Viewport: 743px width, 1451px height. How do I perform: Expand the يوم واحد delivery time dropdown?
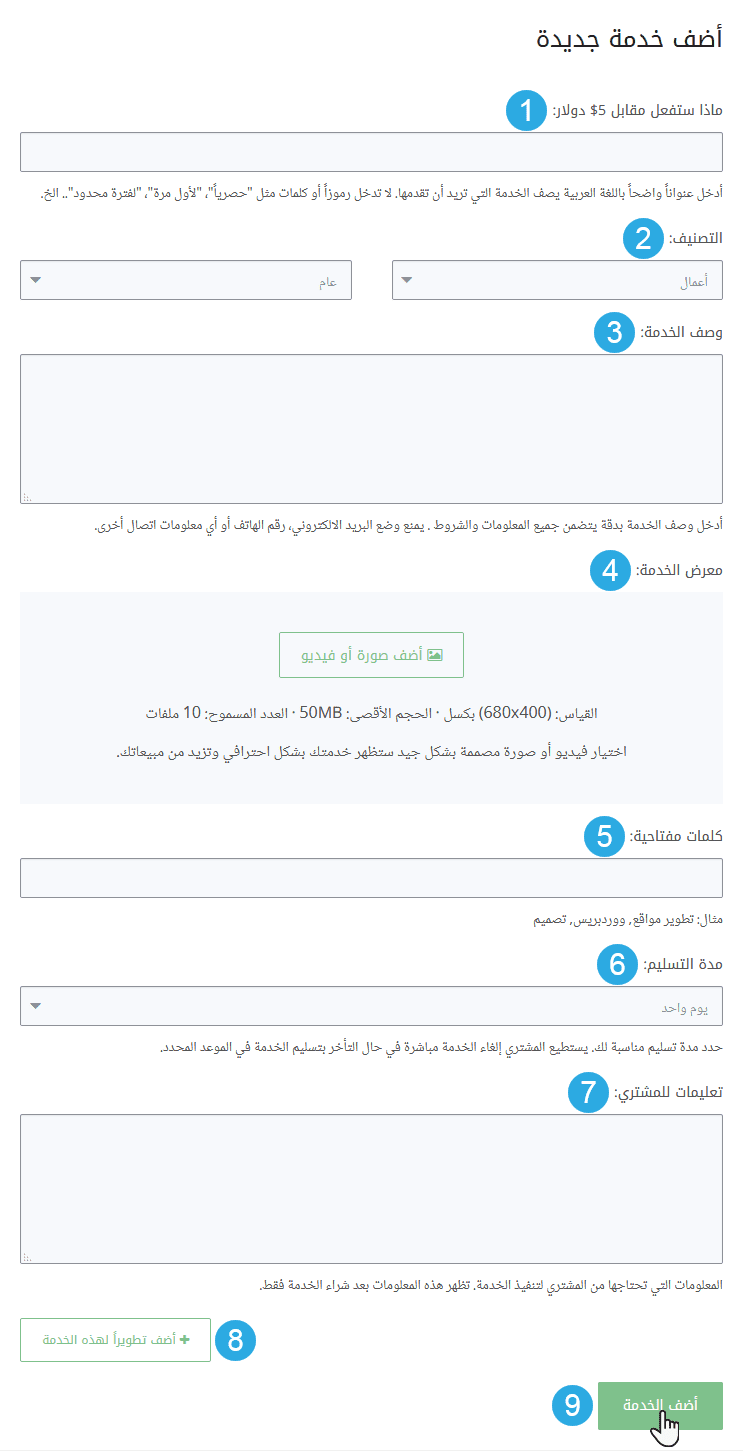(371, 1006)
